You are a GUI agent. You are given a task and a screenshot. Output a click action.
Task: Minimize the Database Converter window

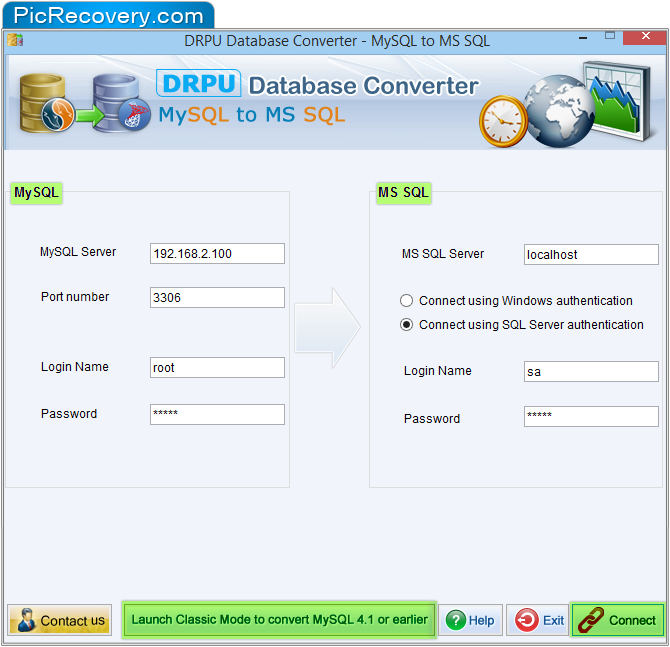(x=583, y=38)
